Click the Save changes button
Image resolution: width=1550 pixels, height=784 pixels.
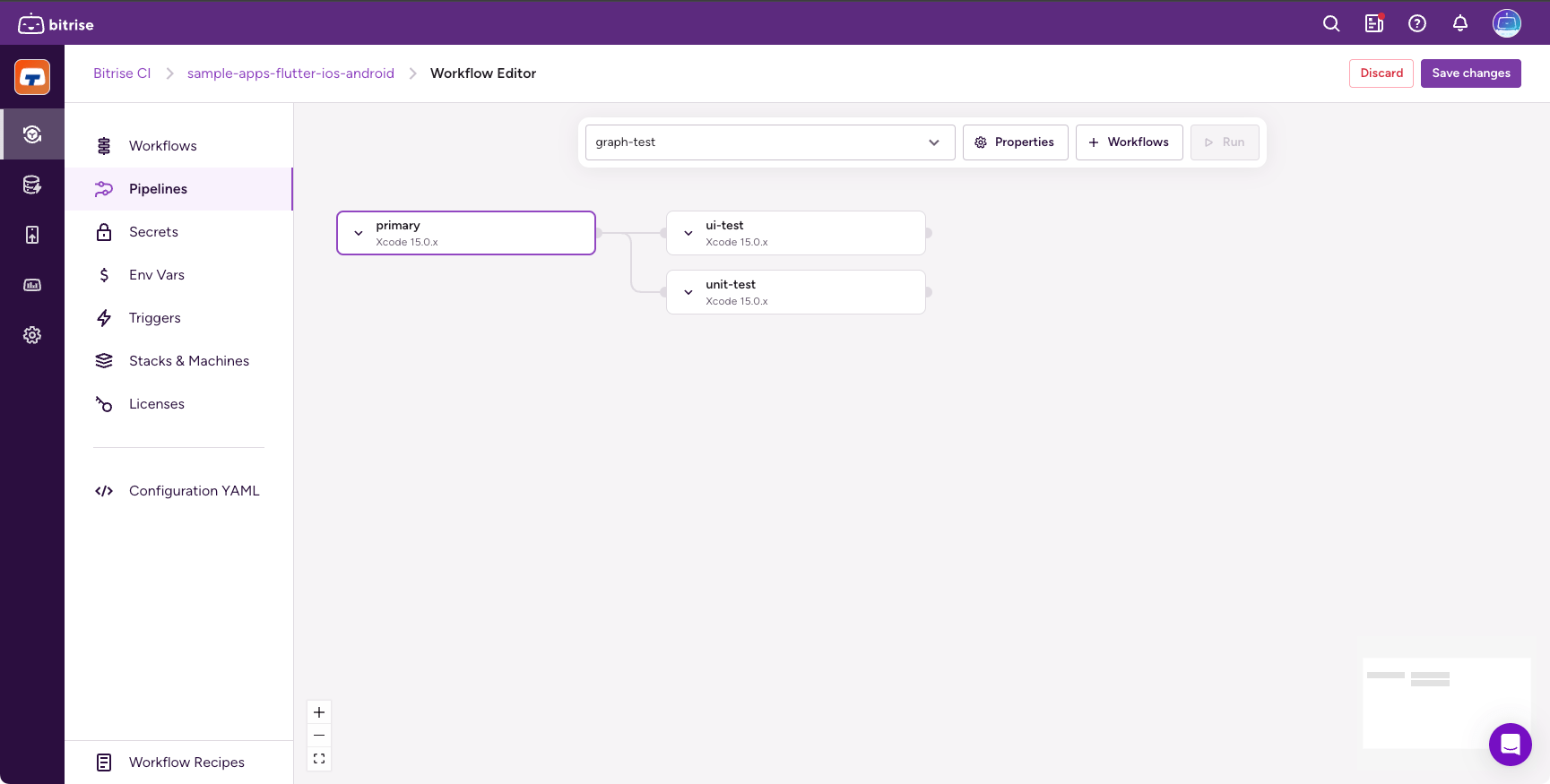1470,73
